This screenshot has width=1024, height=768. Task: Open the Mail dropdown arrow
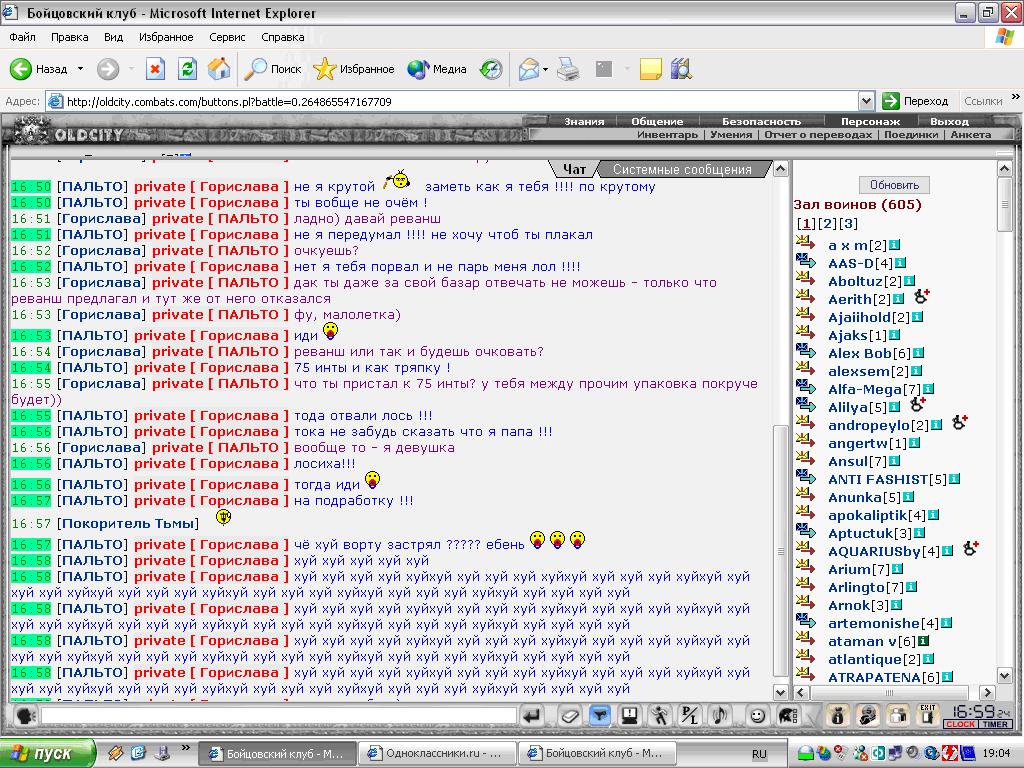[545, 69]
